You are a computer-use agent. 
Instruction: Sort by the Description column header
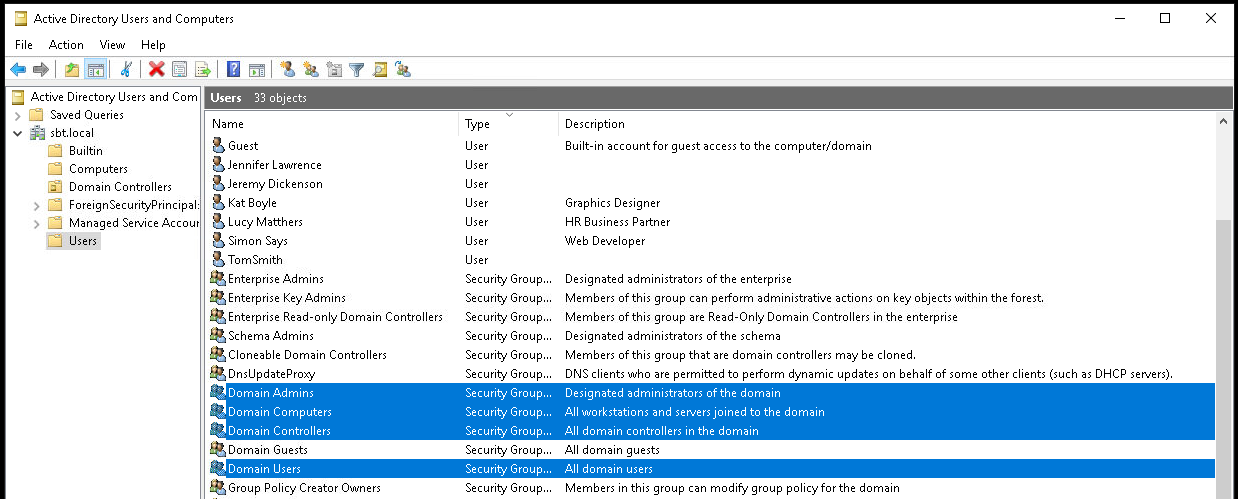pyautogui.click(x=887, y=124)
